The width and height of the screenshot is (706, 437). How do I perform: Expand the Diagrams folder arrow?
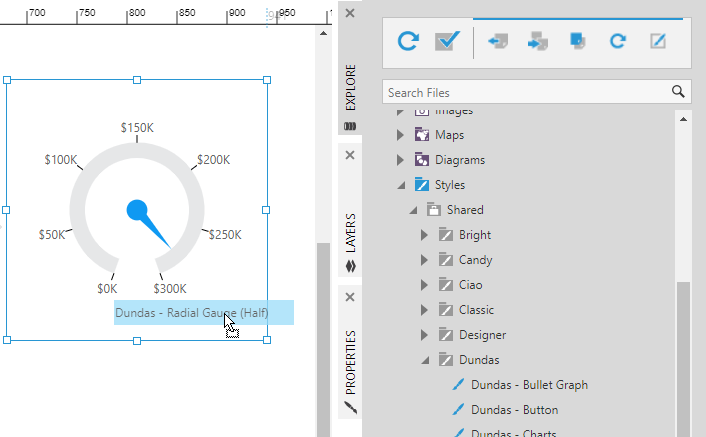401,160
